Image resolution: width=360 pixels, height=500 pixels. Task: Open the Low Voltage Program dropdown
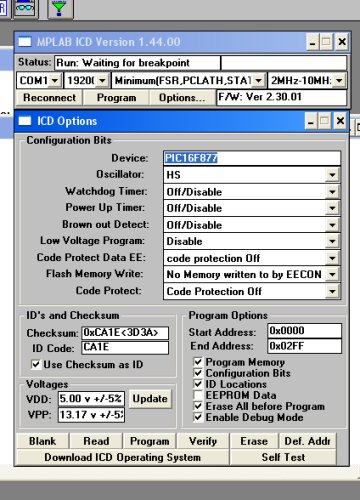click(x=332, y=241)
